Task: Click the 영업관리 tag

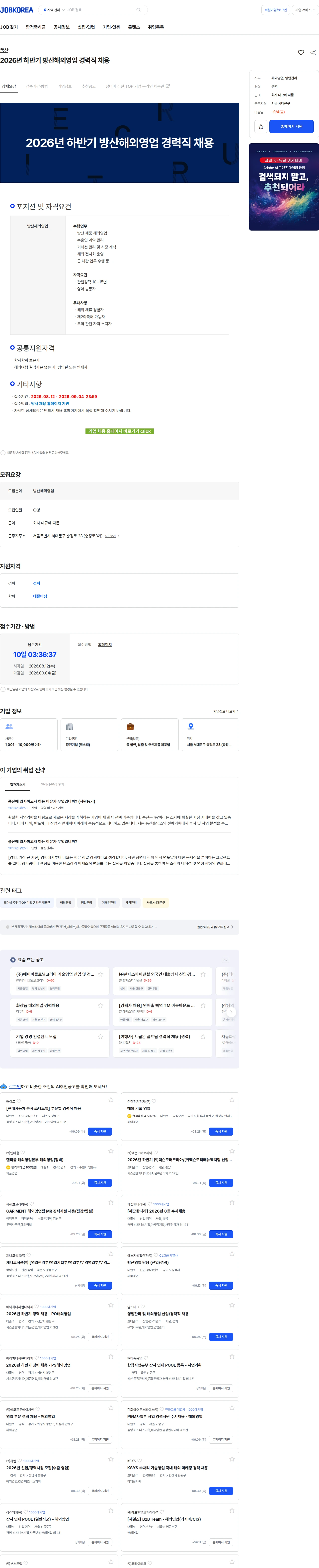Action: pyautogui.click(x=86, y=903)
